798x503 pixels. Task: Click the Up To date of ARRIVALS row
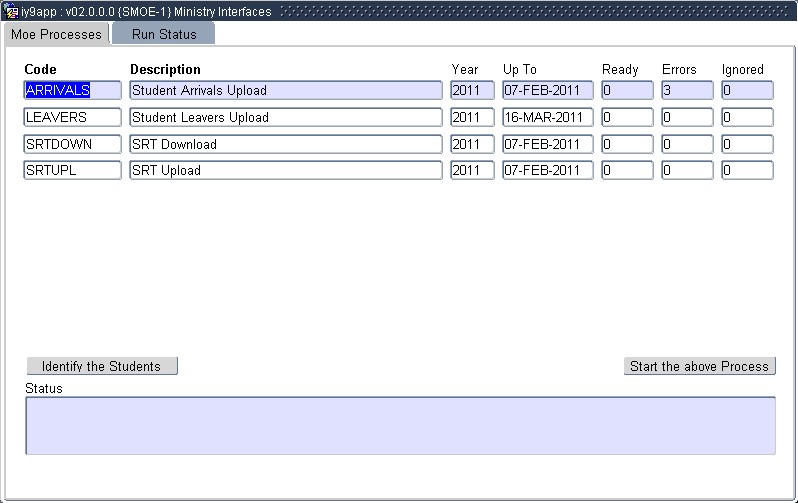coord(548,90)
